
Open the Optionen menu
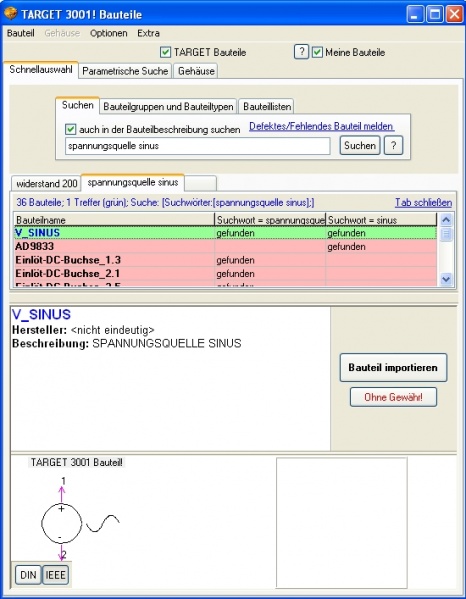108,33
